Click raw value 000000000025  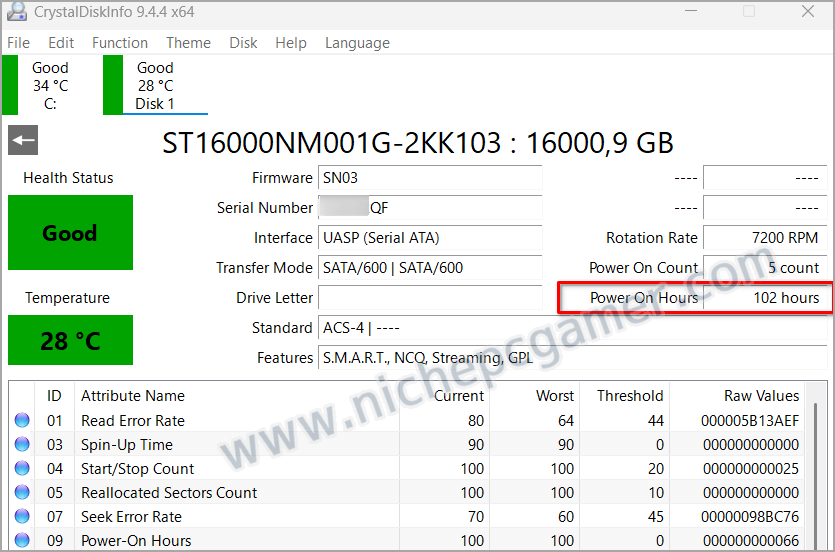[751, 468]
